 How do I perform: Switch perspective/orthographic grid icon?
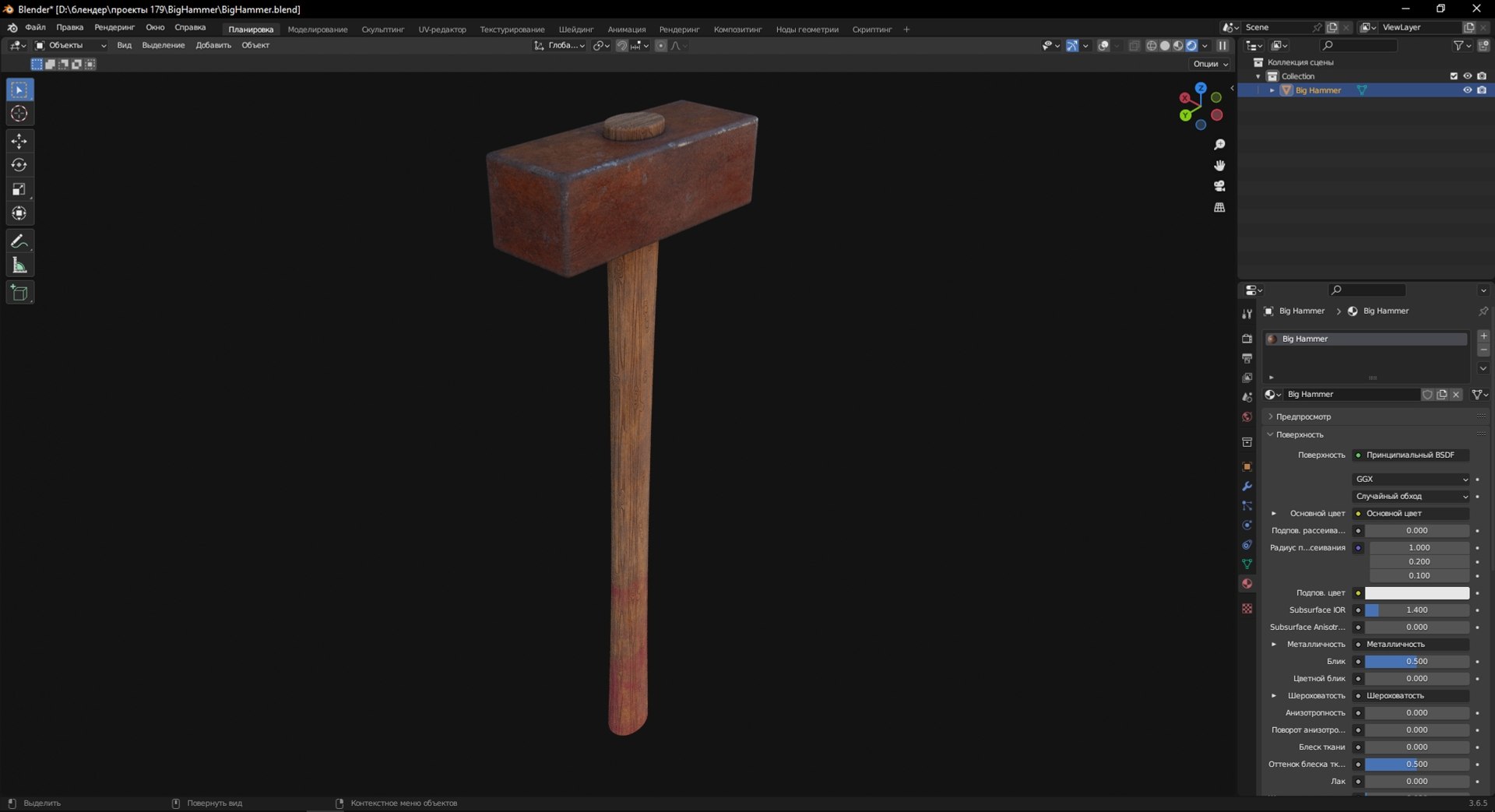[x=1219, y=207]
